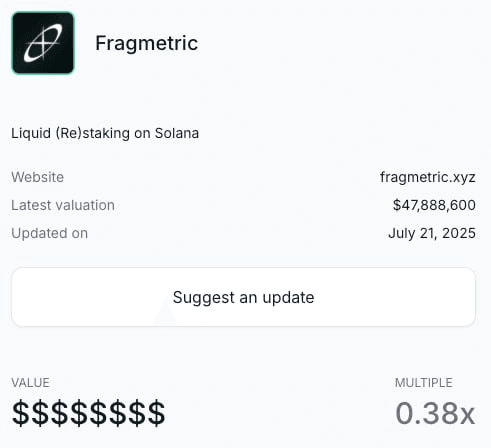491x448 pixels.
Task: Click the word Solana in the description
Action: coord(177,133)
